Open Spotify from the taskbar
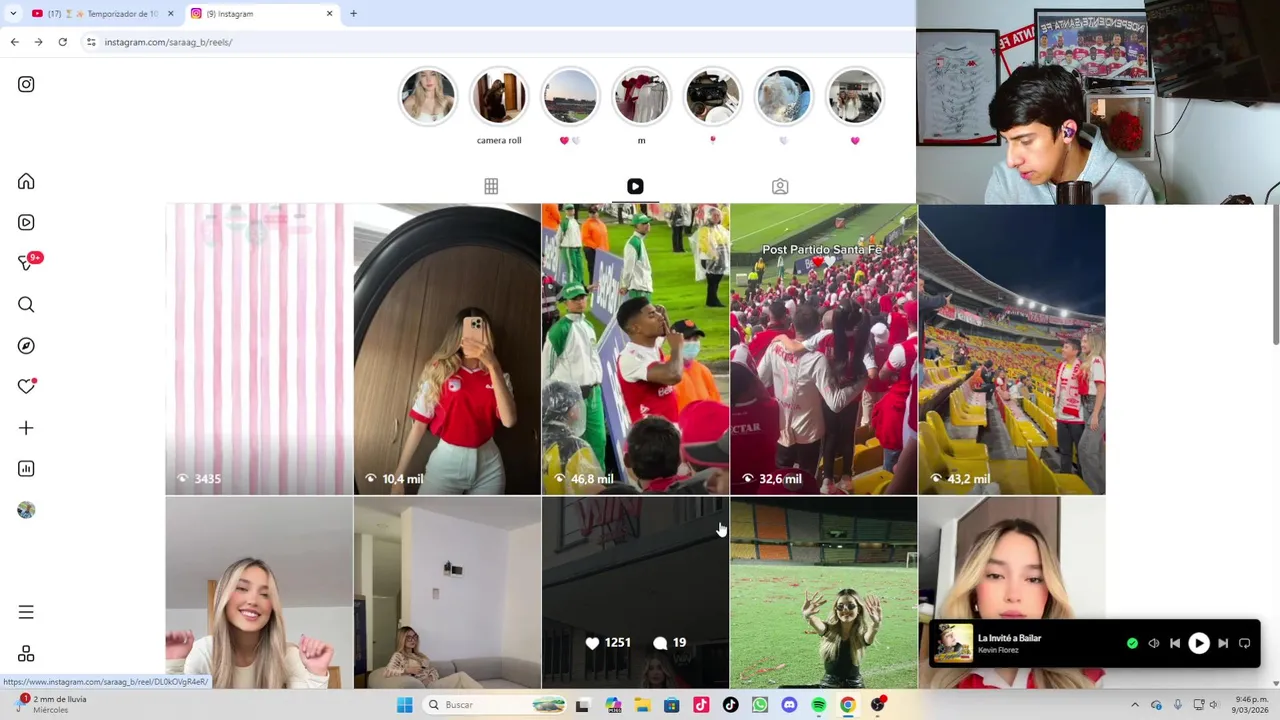This screenshot has height=720, width=1280. click(818, 705)
